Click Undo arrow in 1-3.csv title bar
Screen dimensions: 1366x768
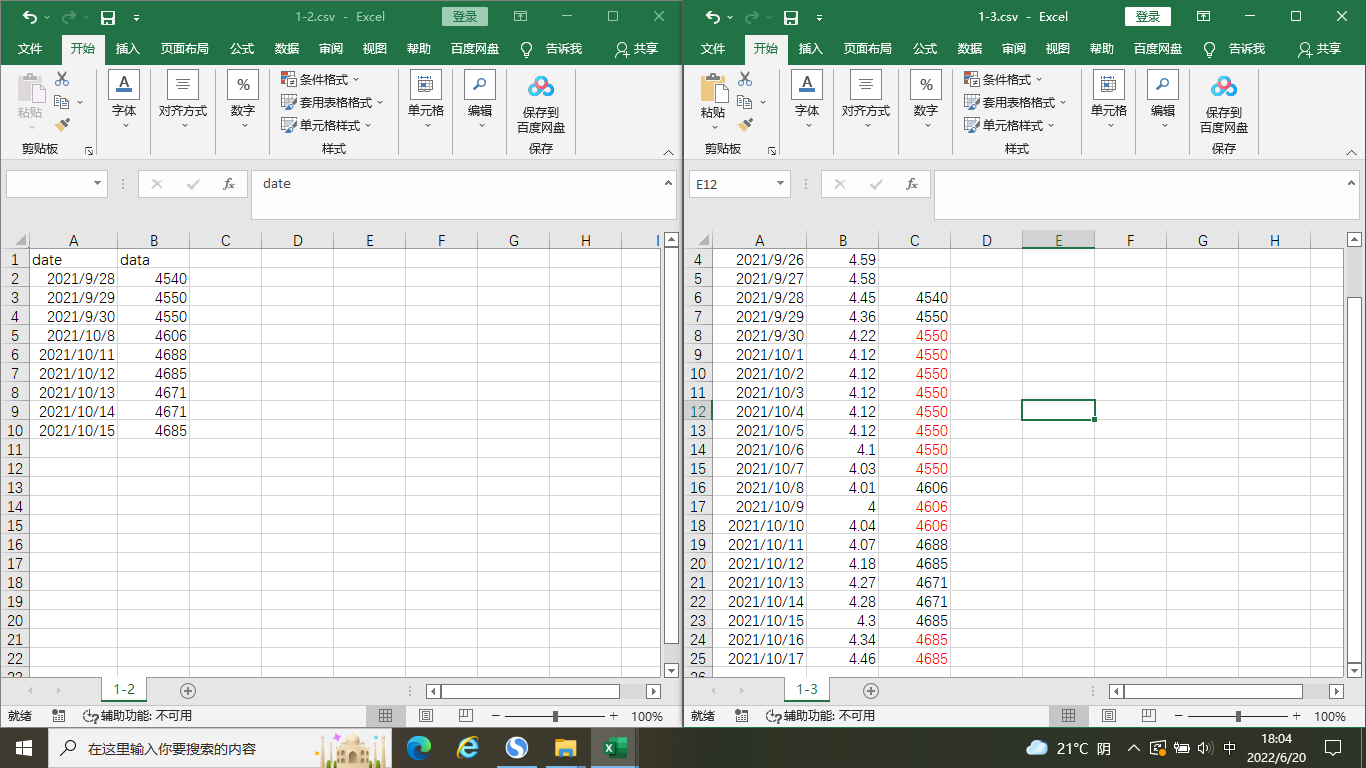click(x=713, y=17)
